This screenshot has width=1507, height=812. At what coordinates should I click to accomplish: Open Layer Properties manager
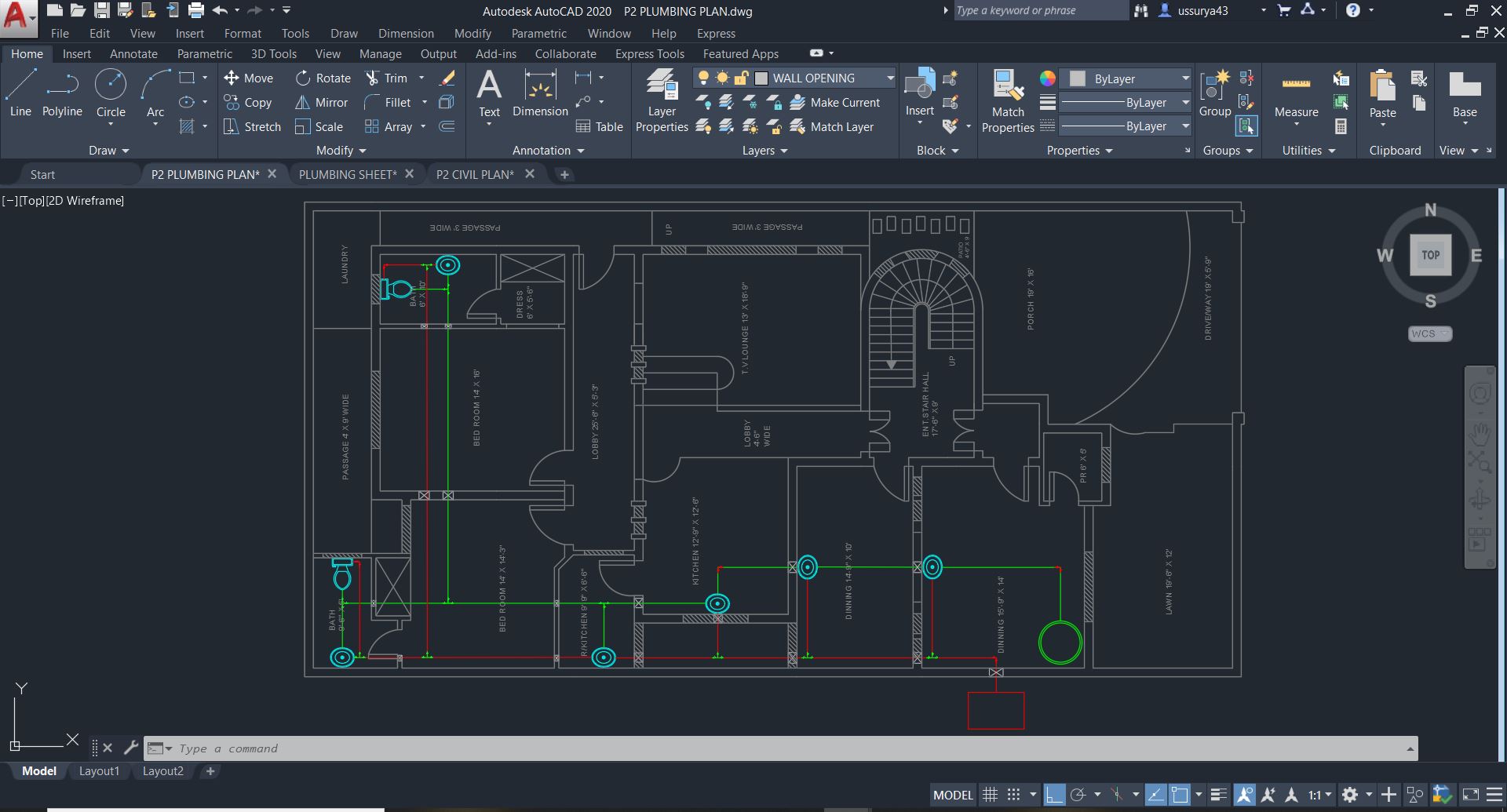click(662, 100)
